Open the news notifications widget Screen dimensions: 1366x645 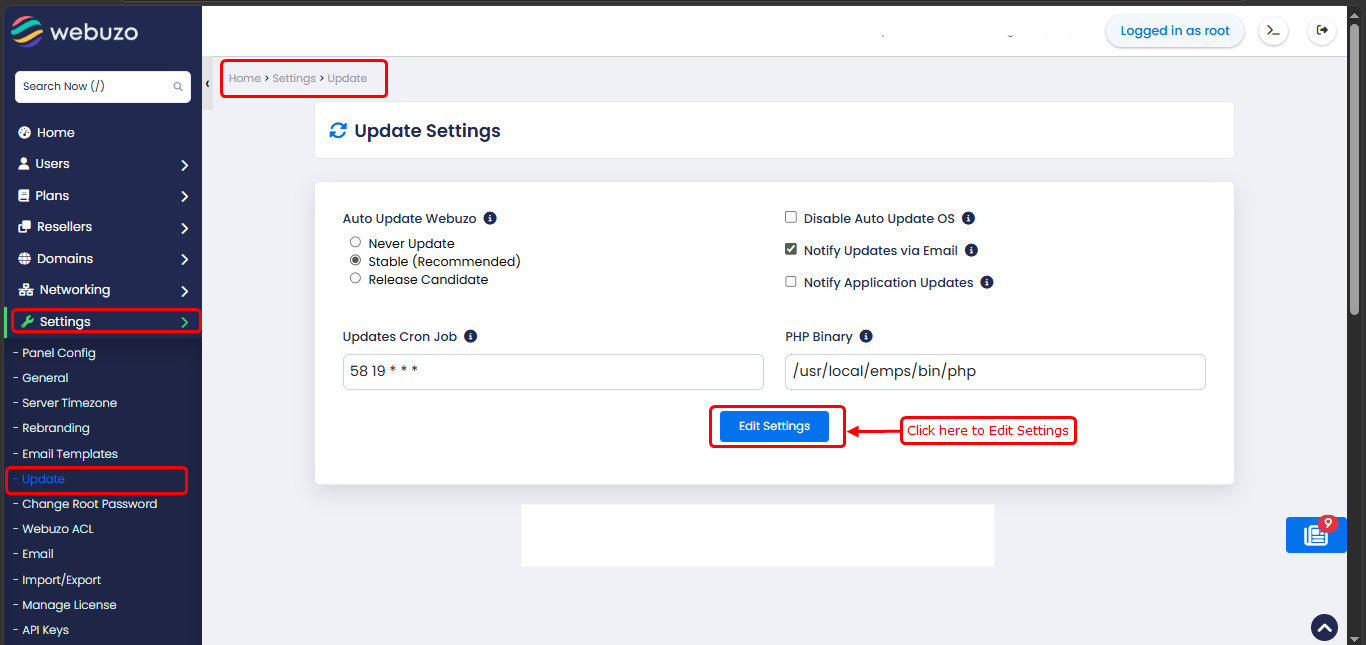pos(1315,535)
